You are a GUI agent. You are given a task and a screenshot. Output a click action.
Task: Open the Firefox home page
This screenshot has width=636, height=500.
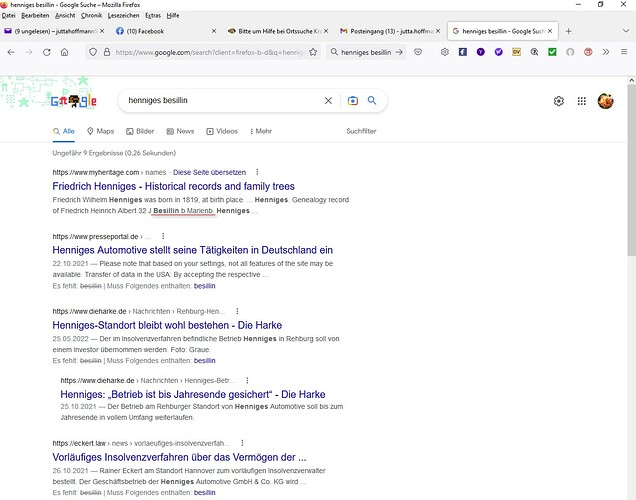tap(64, 52)
